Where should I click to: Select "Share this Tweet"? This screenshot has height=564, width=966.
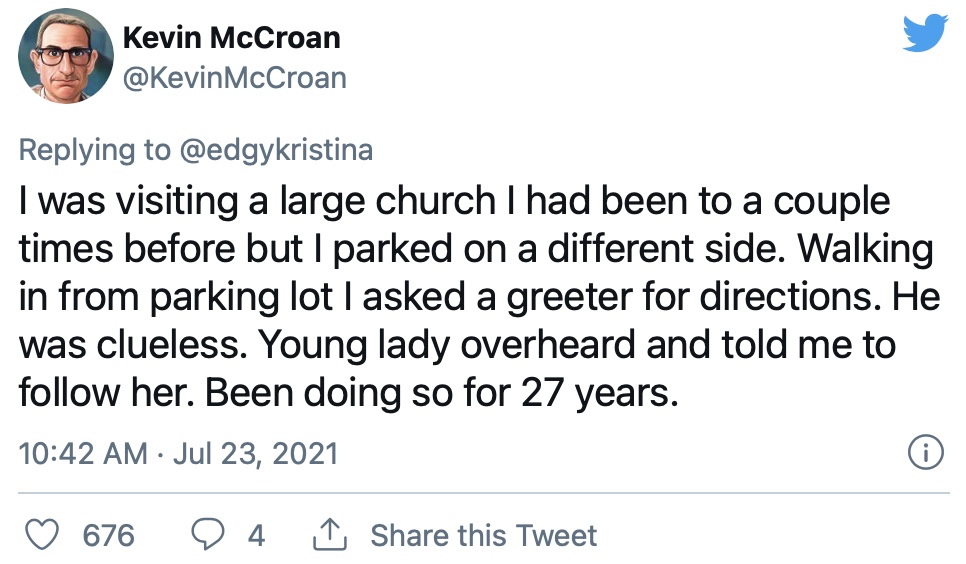pyautogui.click(x=484, y=535)
